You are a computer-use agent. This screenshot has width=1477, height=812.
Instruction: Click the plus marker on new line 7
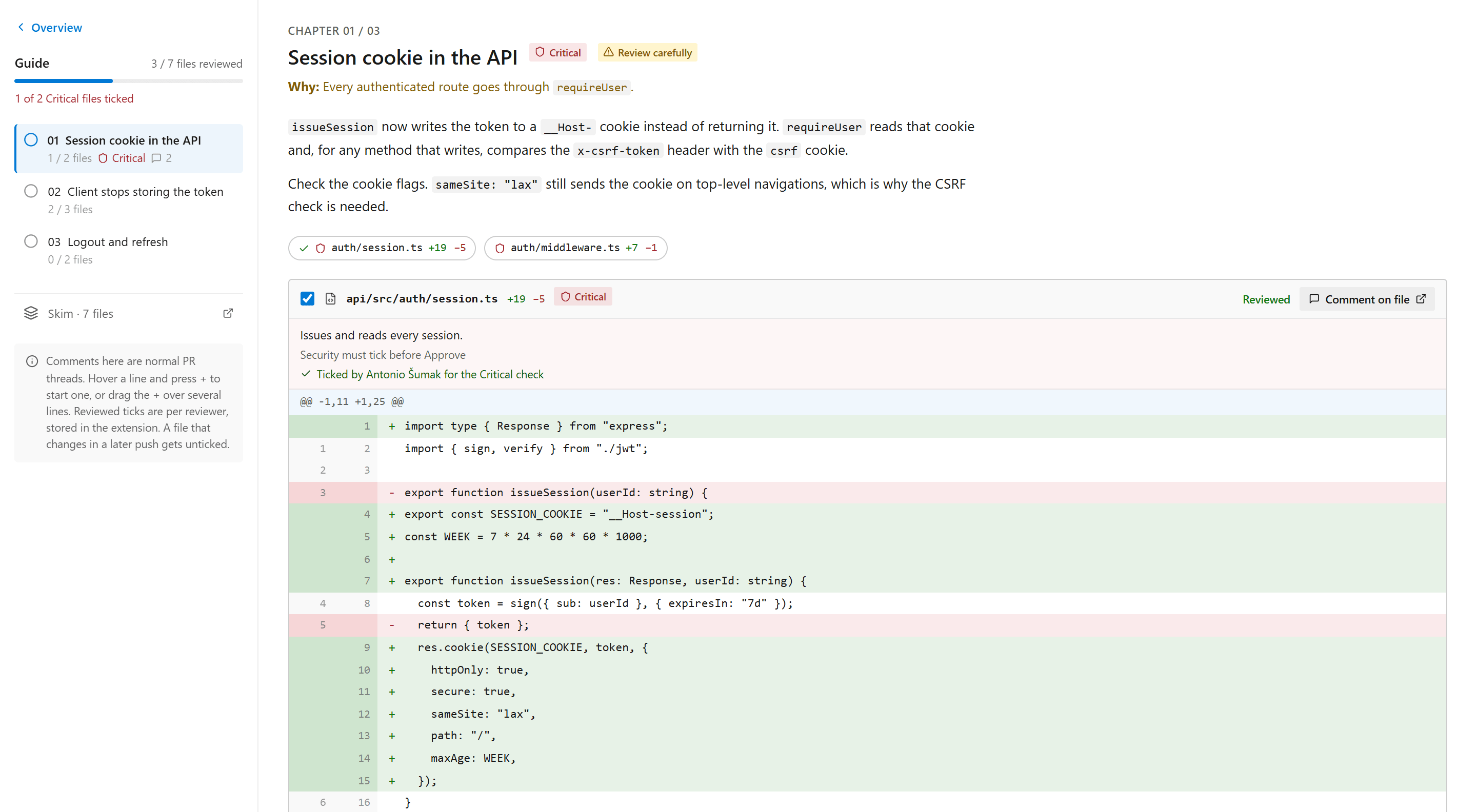click(x=392, y=581)
